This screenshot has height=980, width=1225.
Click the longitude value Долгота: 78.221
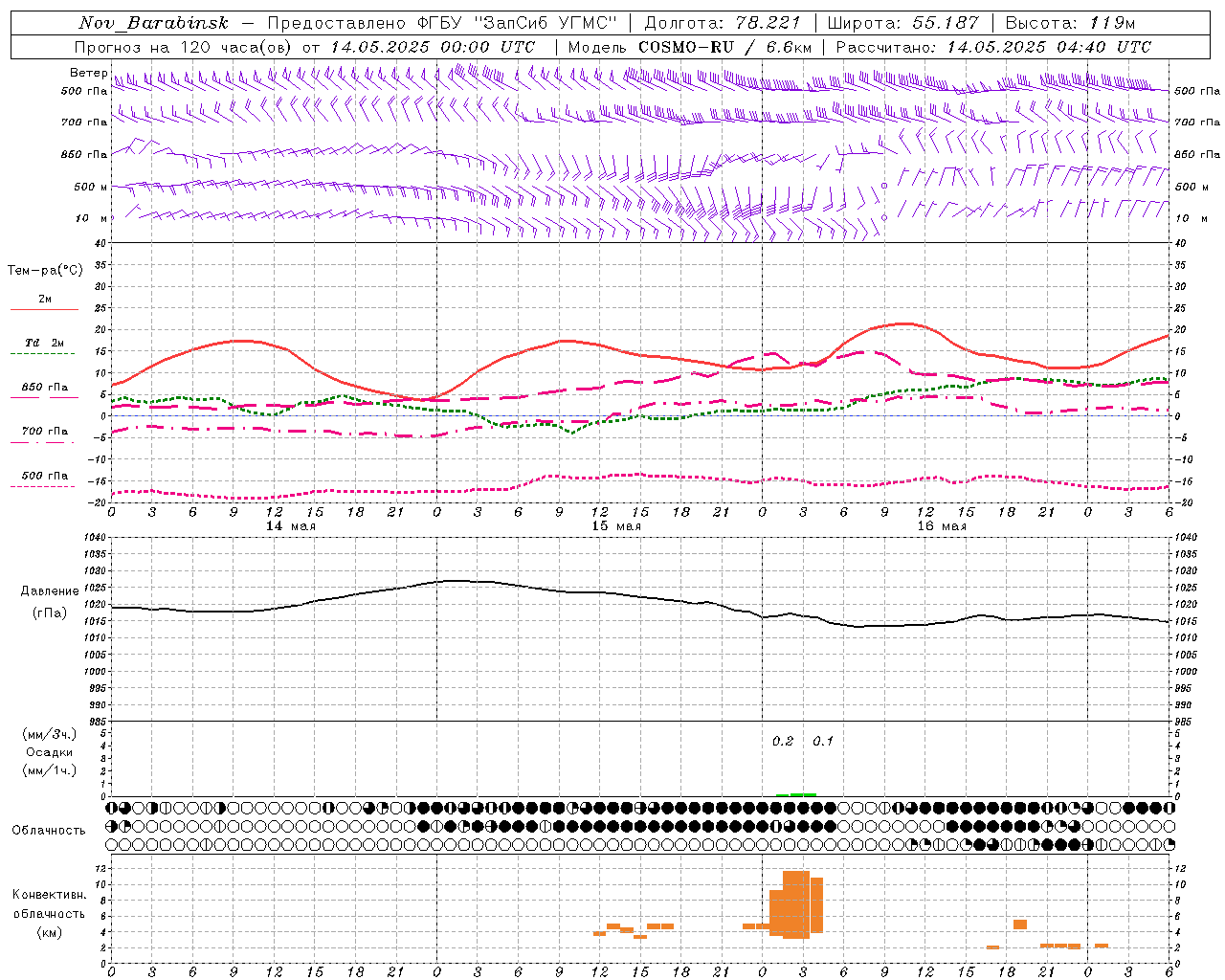point(723,23)
